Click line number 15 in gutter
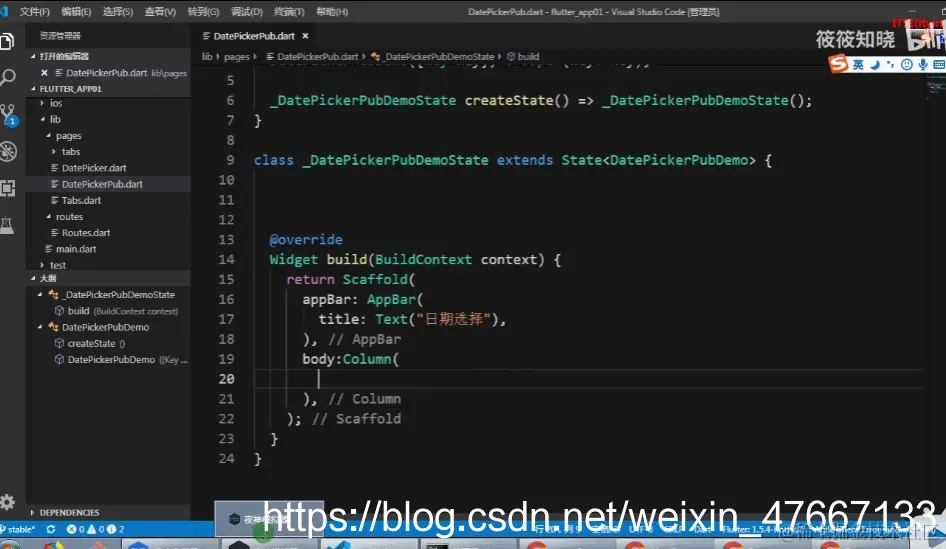Screen dimensions: 946x549 click(x=226, y=279)
